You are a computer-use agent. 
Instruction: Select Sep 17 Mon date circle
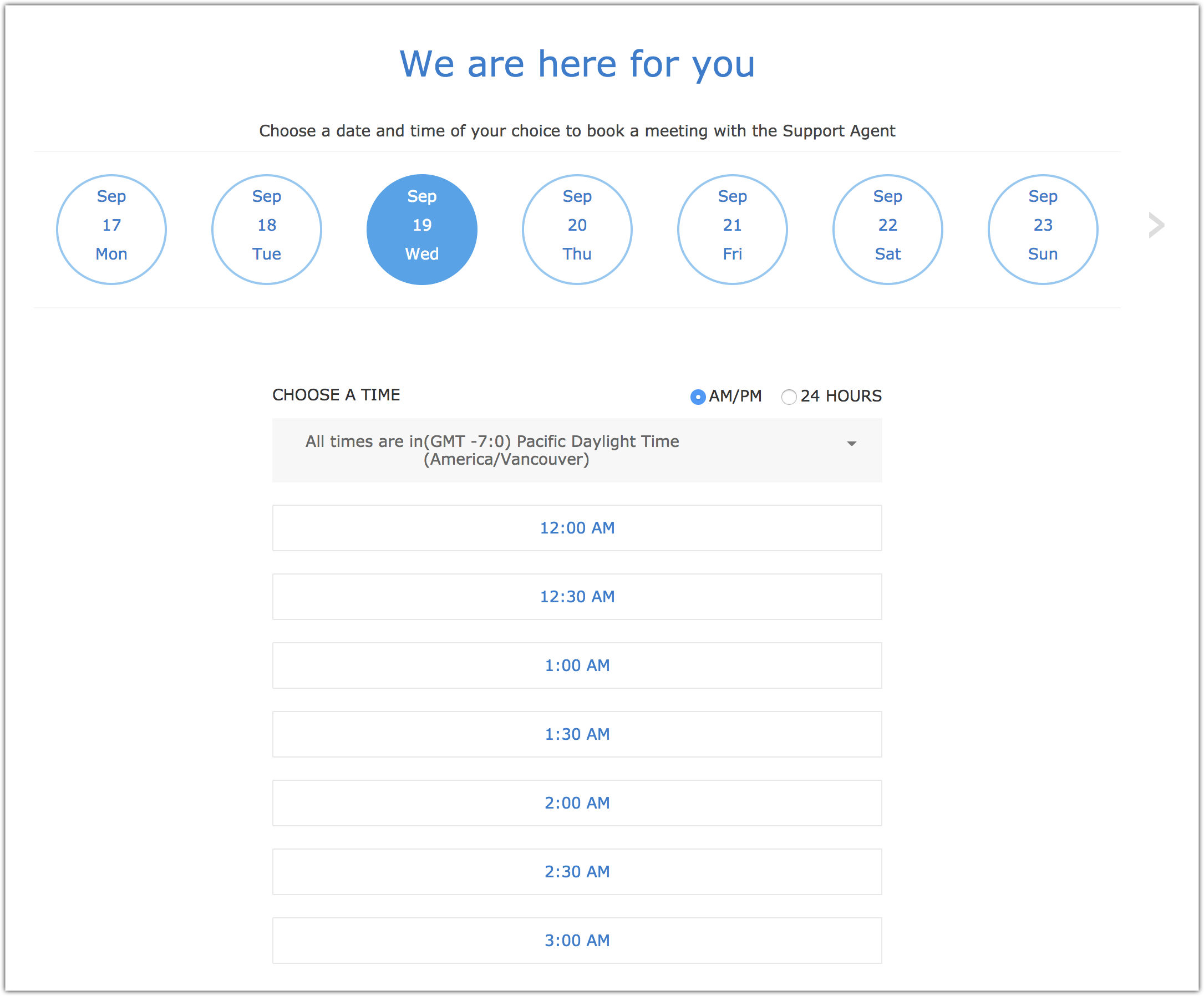click(x=111, y=230)
